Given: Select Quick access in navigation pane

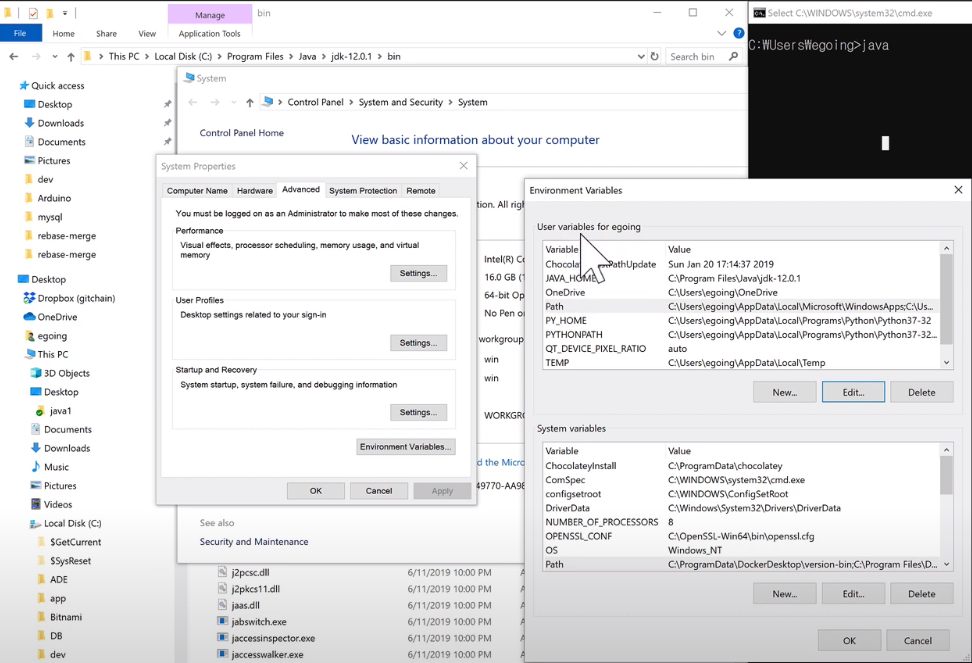Looking at the screenshot, I should [x=58, y=86].
